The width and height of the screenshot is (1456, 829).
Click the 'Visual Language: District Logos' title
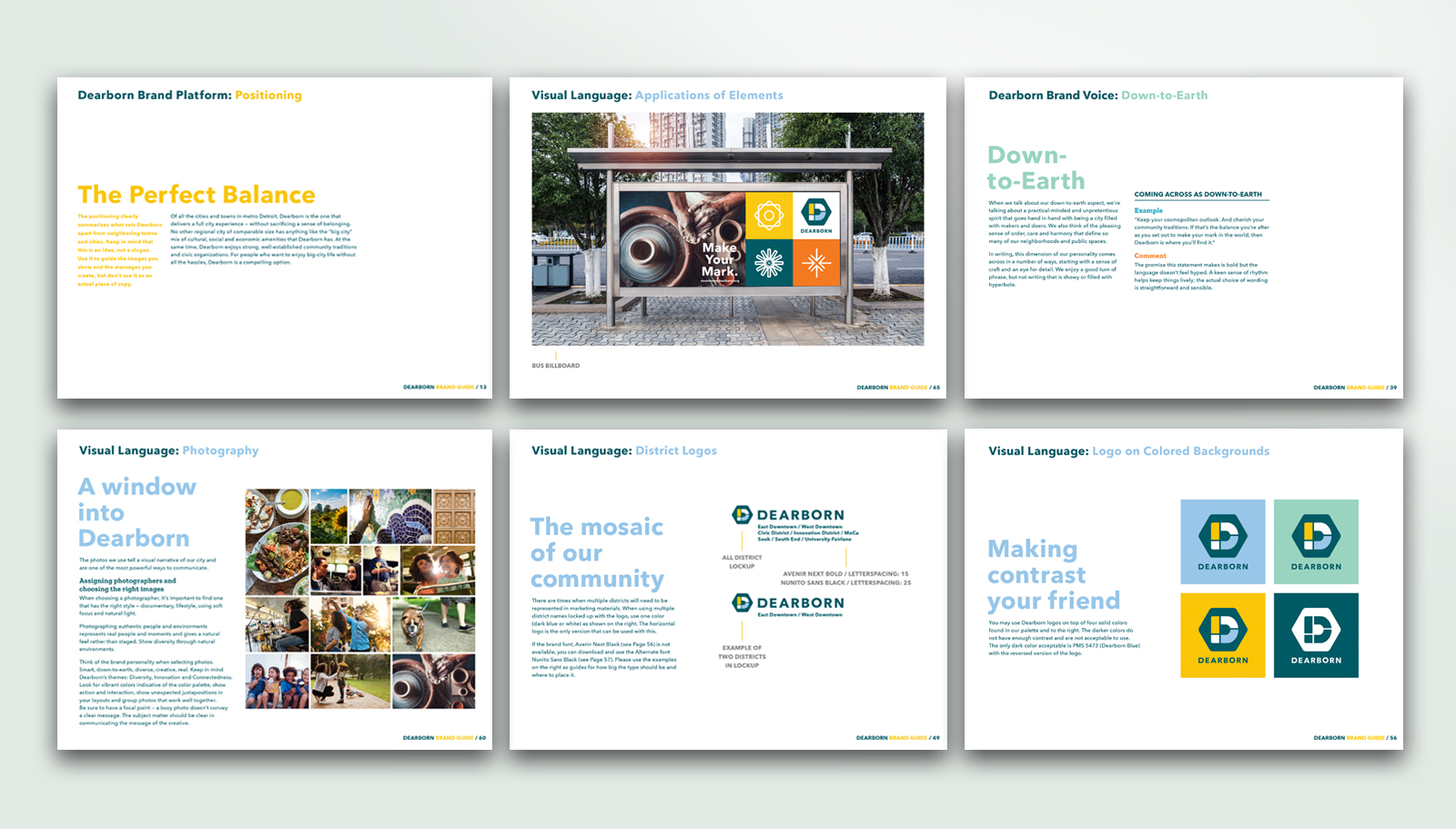[x=624, y=450]
